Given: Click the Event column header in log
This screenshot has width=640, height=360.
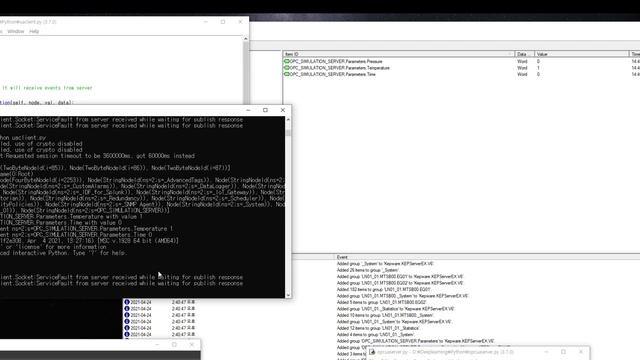Looking at the screenshot, I should point(342,257).
